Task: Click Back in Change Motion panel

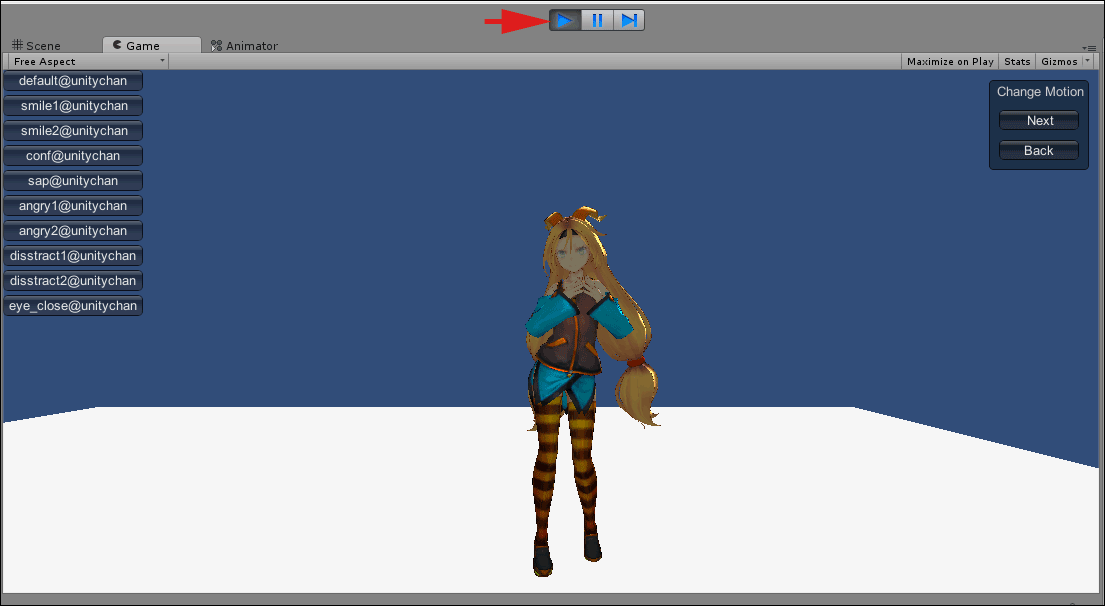Action: tap(1039, 151)
